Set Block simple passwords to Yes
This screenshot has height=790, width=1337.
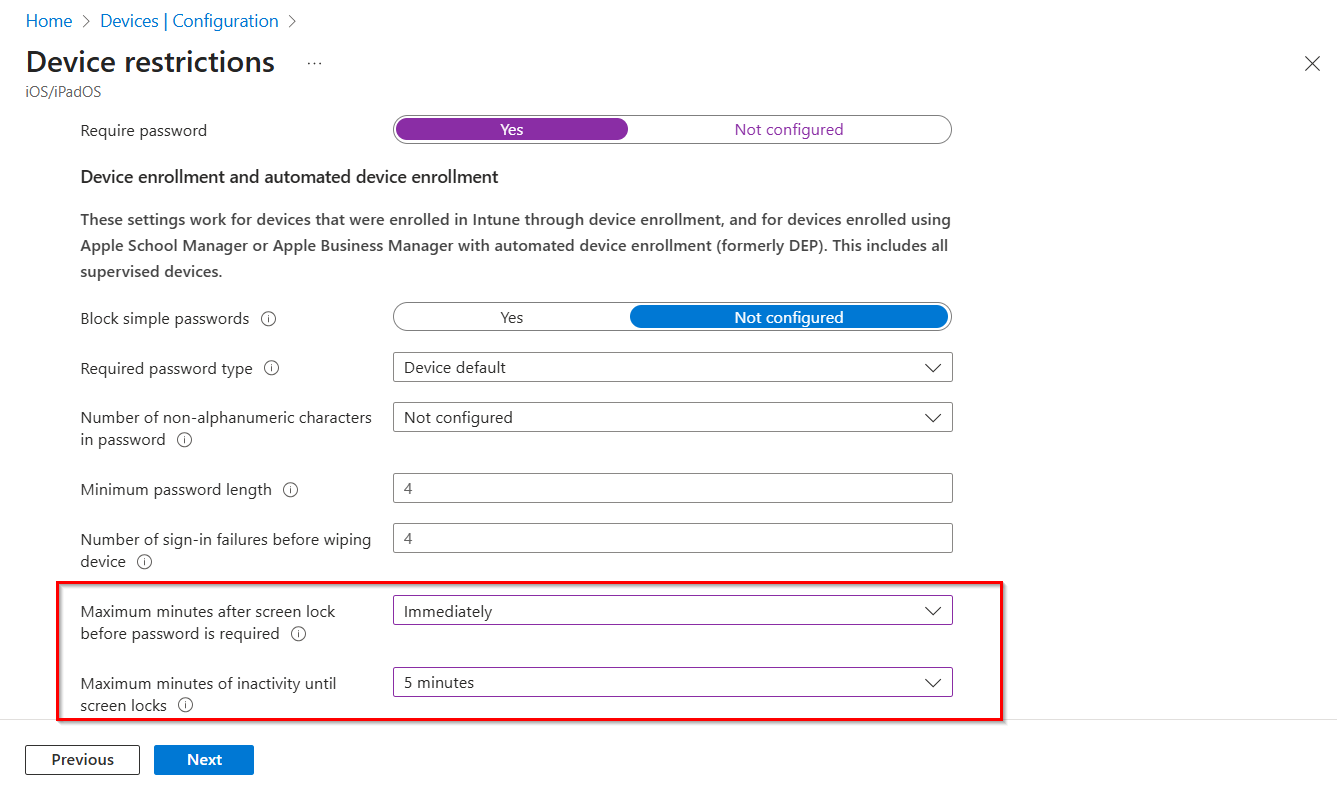[511, 316]
